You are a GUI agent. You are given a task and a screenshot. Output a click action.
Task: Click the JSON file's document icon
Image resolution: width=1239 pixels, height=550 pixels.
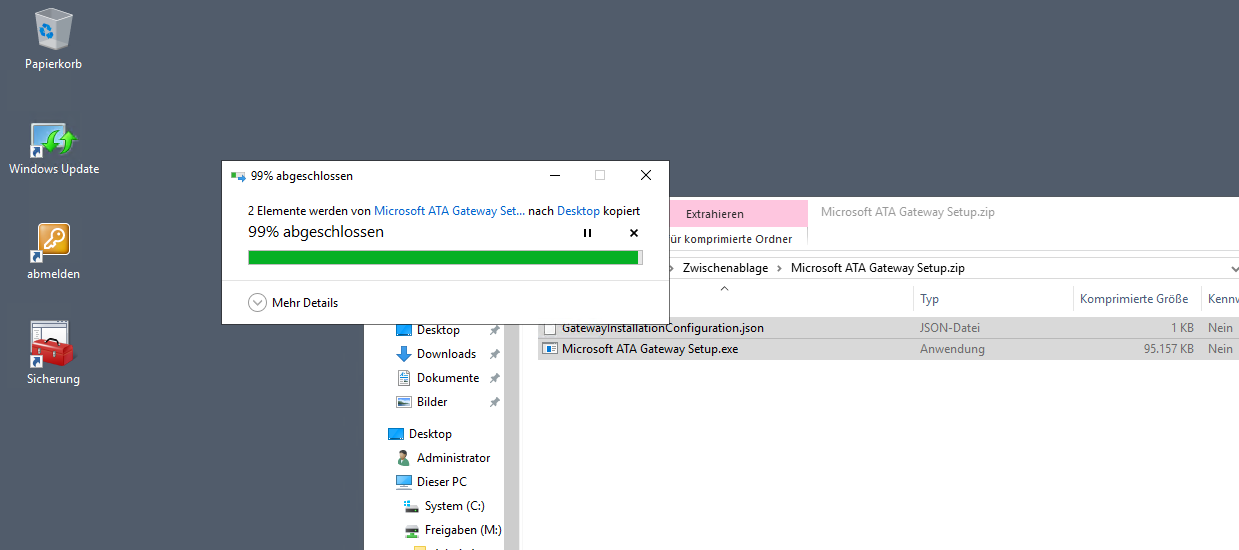(550, 328)
